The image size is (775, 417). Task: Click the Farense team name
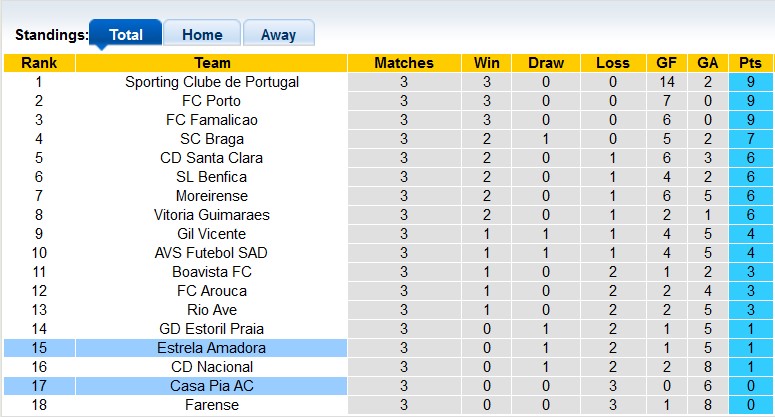212,405
